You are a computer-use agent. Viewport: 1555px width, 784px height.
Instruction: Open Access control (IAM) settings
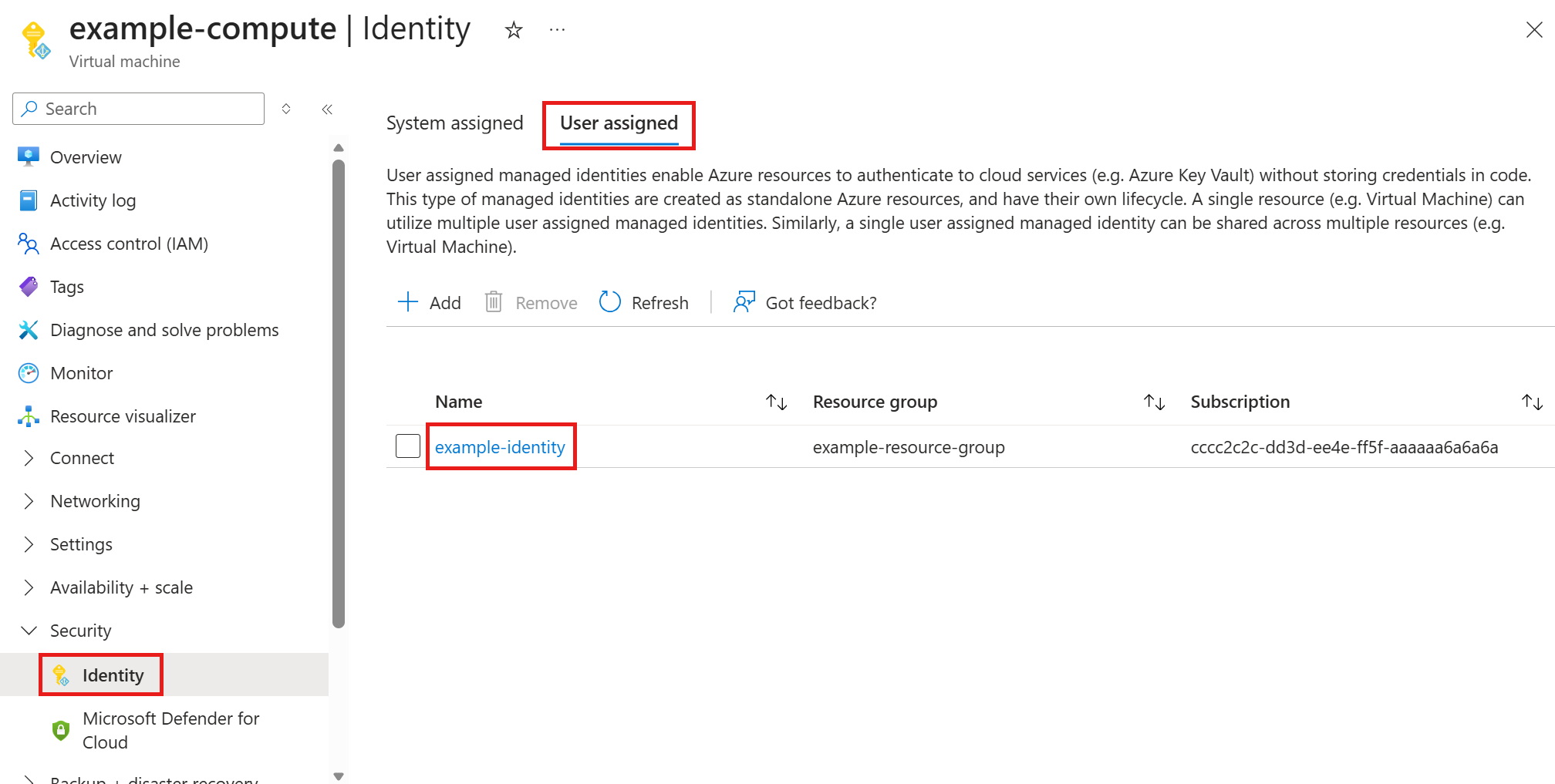pos(129,244)
